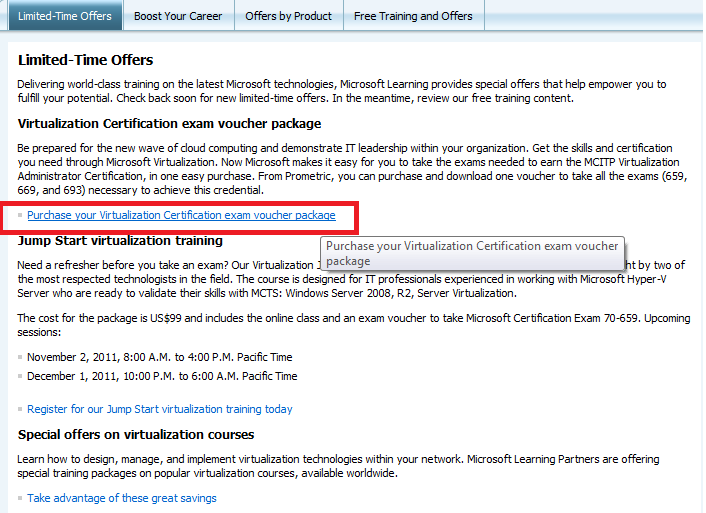Image resolution: width=706 pixels, height=513 pixels.
Task: Follow Take advantage of these great savings link
Action: [122, 498]
